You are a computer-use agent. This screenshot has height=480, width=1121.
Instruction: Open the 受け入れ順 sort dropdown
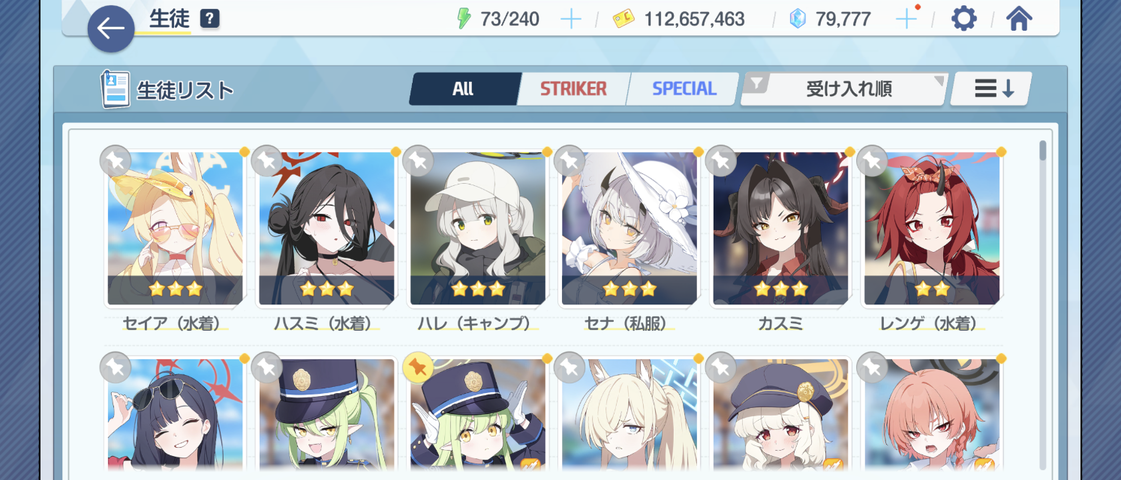[x=844, y=89]
